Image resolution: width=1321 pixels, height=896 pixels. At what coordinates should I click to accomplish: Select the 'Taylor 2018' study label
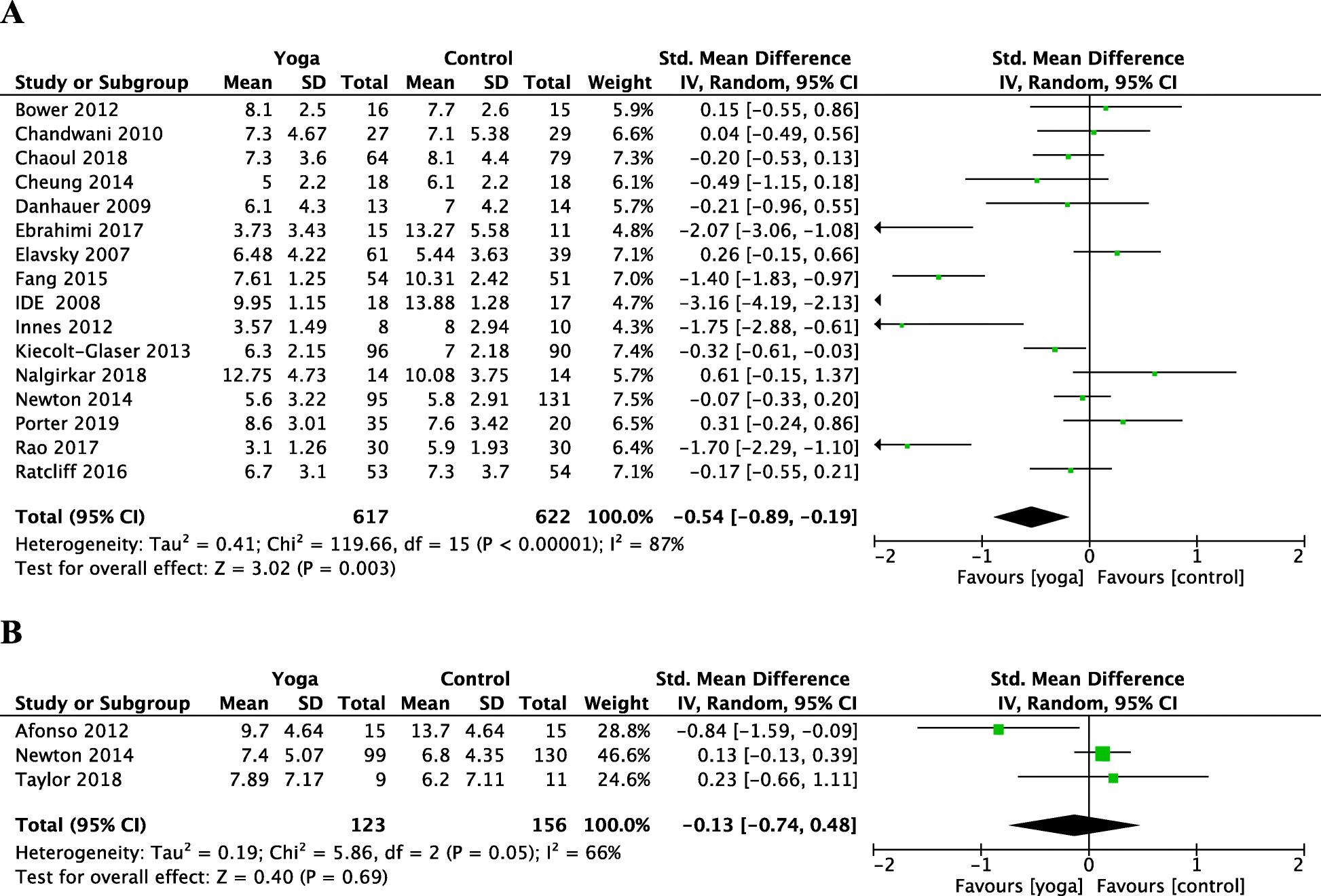69,779
